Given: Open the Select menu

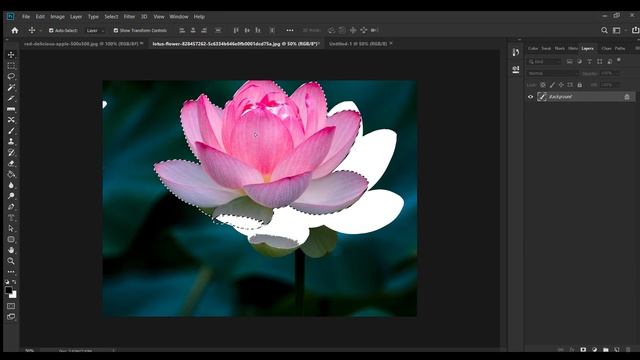Looking at the screenshot, I should (111, 17).
